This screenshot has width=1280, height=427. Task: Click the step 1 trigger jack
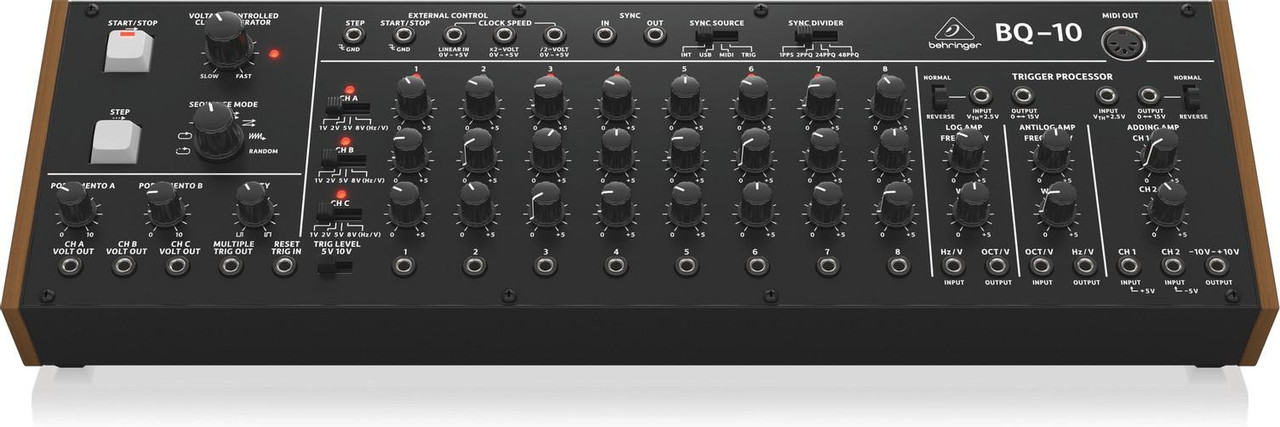point(402,266)
